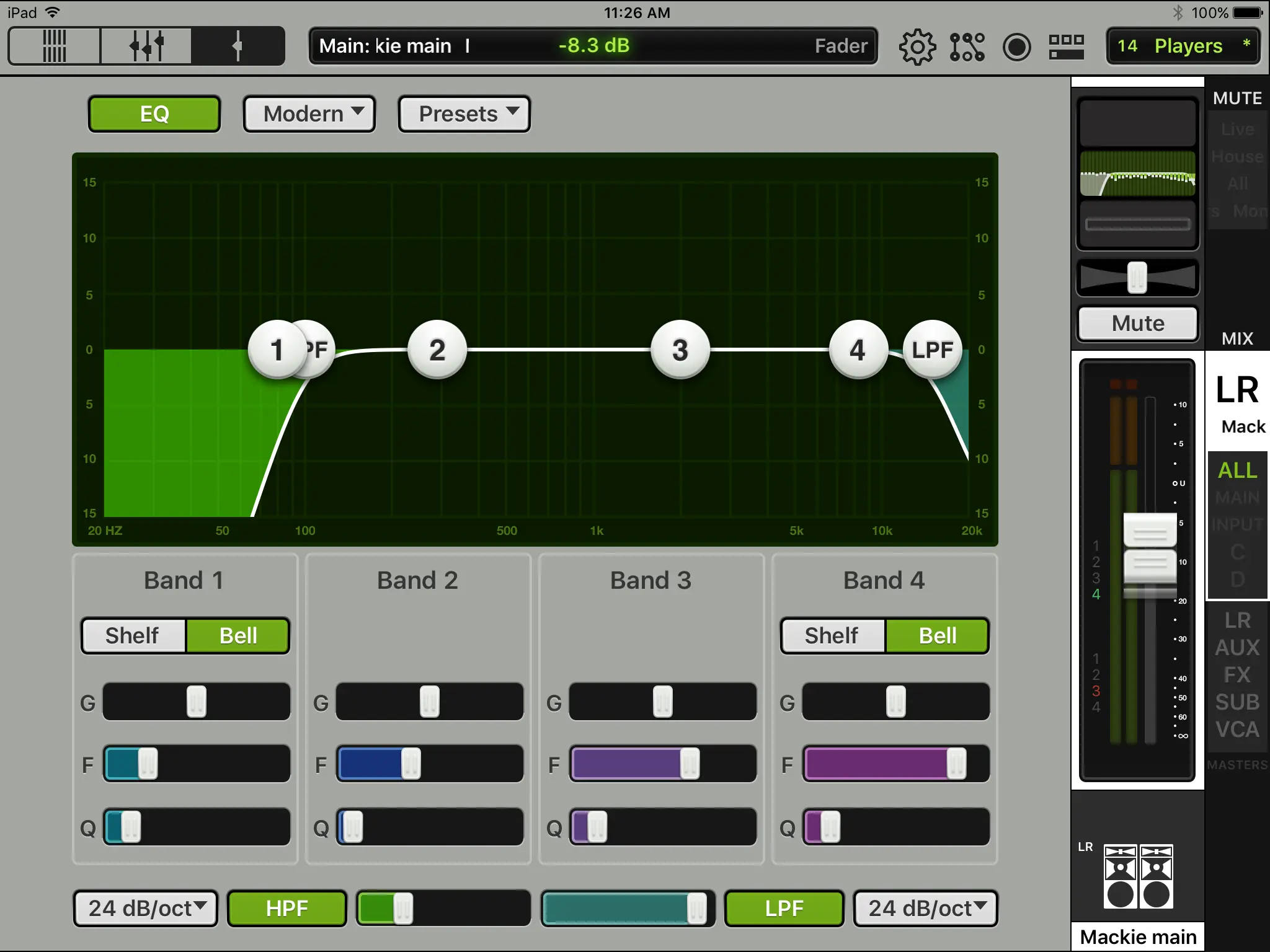Select Shelf for Band 1
The width and height of the screenshot is (1270, 952).
(x=133, y=636)
